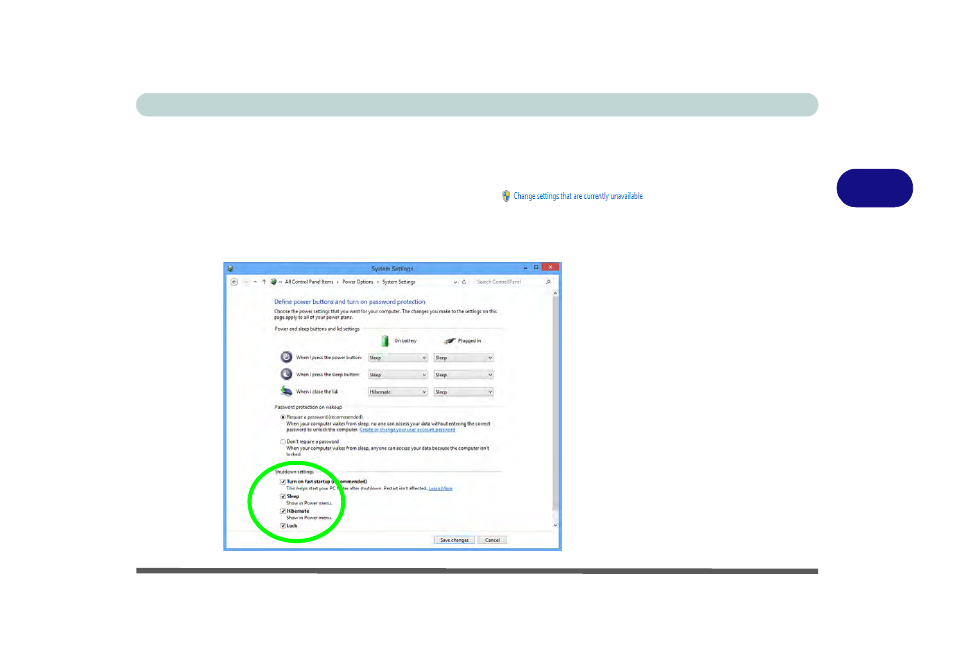Open sleep button On battery dropdown
Screen dimensions: 954x672
point(397,375)
